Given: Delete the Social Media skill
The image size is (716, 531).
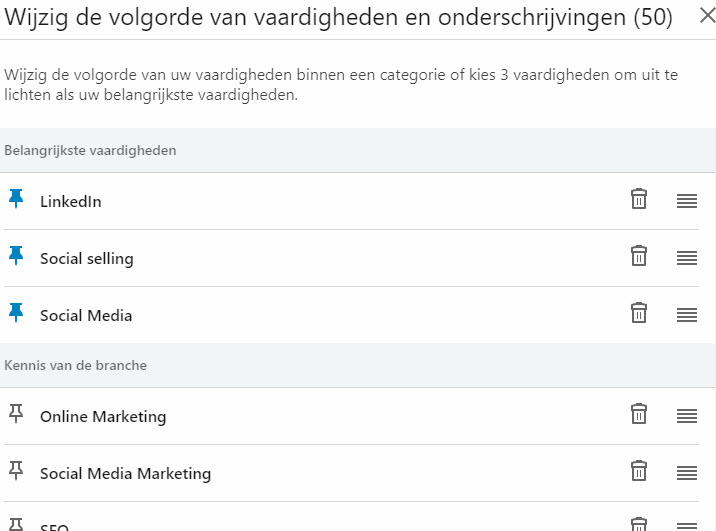Looking at the screenshot, I should 638,313.
